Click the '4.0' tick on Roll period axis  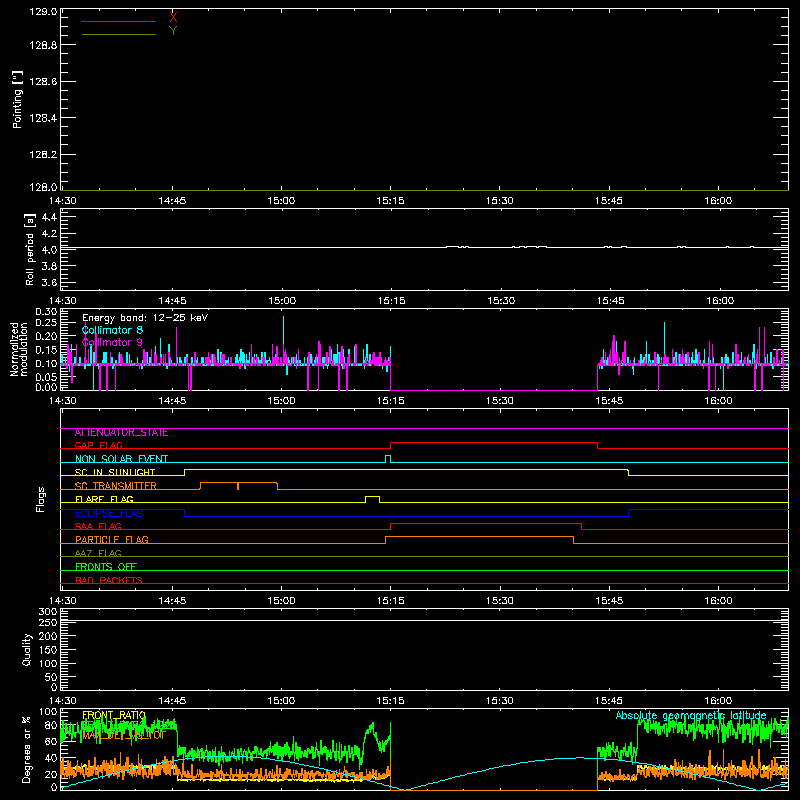[49, 250]
